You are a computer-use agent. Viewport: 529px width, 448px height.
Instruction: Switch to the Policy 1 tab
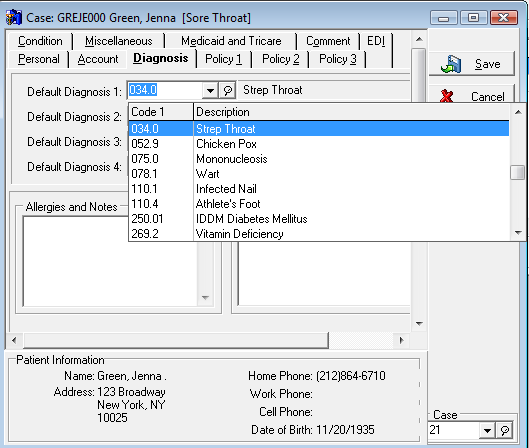pyautogui.click(x=223, y=59)
